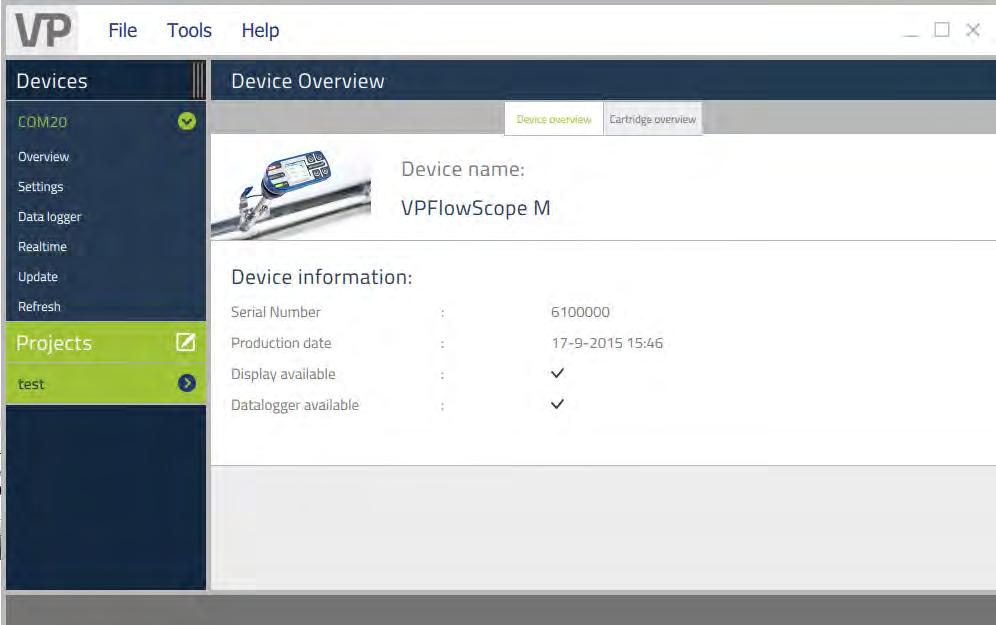The height and width of the screenshot is (625, 996).
Task: Click the device name VPFlowScope M
Action: pyautogui.click(x=476, y=208)
